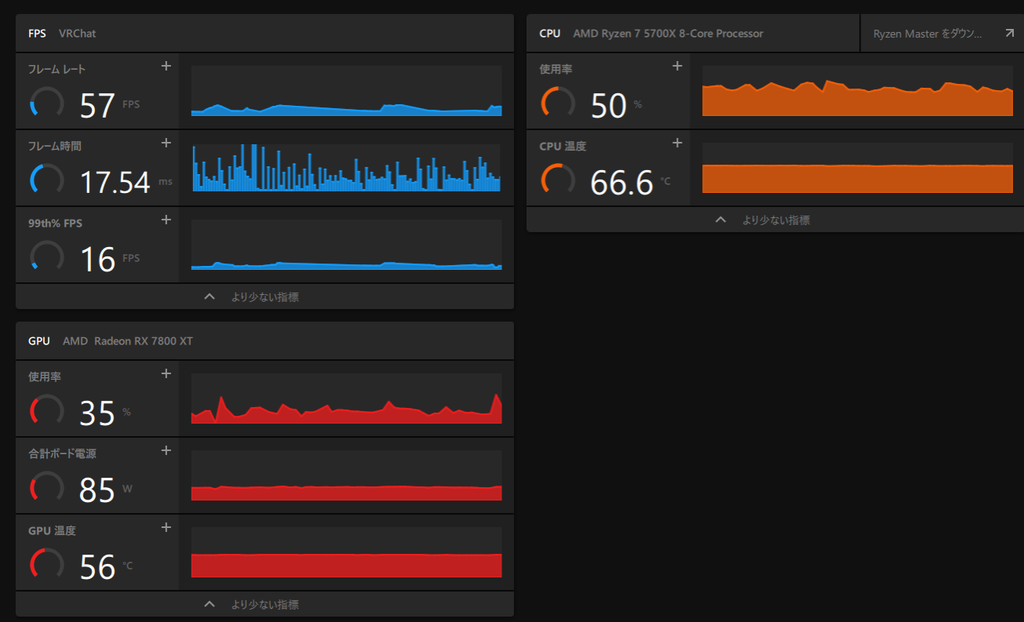The width and height of the screenshot is (1024, 622).
Task: Click the plus icon on 合計ボード電源 row
Action: [166, 451]
